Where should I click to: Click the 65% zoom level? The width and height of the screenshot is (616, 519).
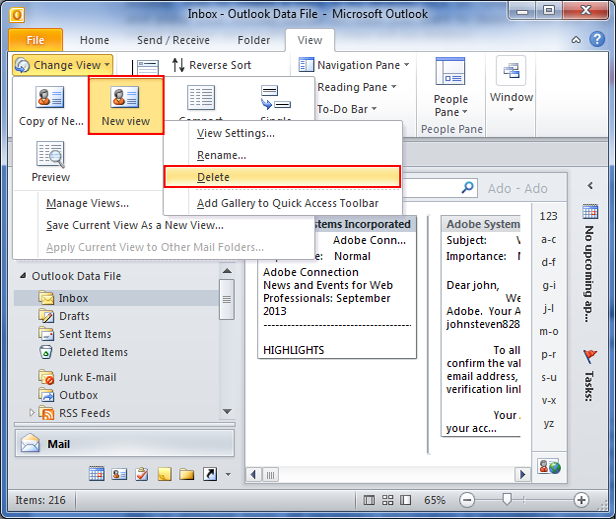pyautogui.click(x=434, y=500)
